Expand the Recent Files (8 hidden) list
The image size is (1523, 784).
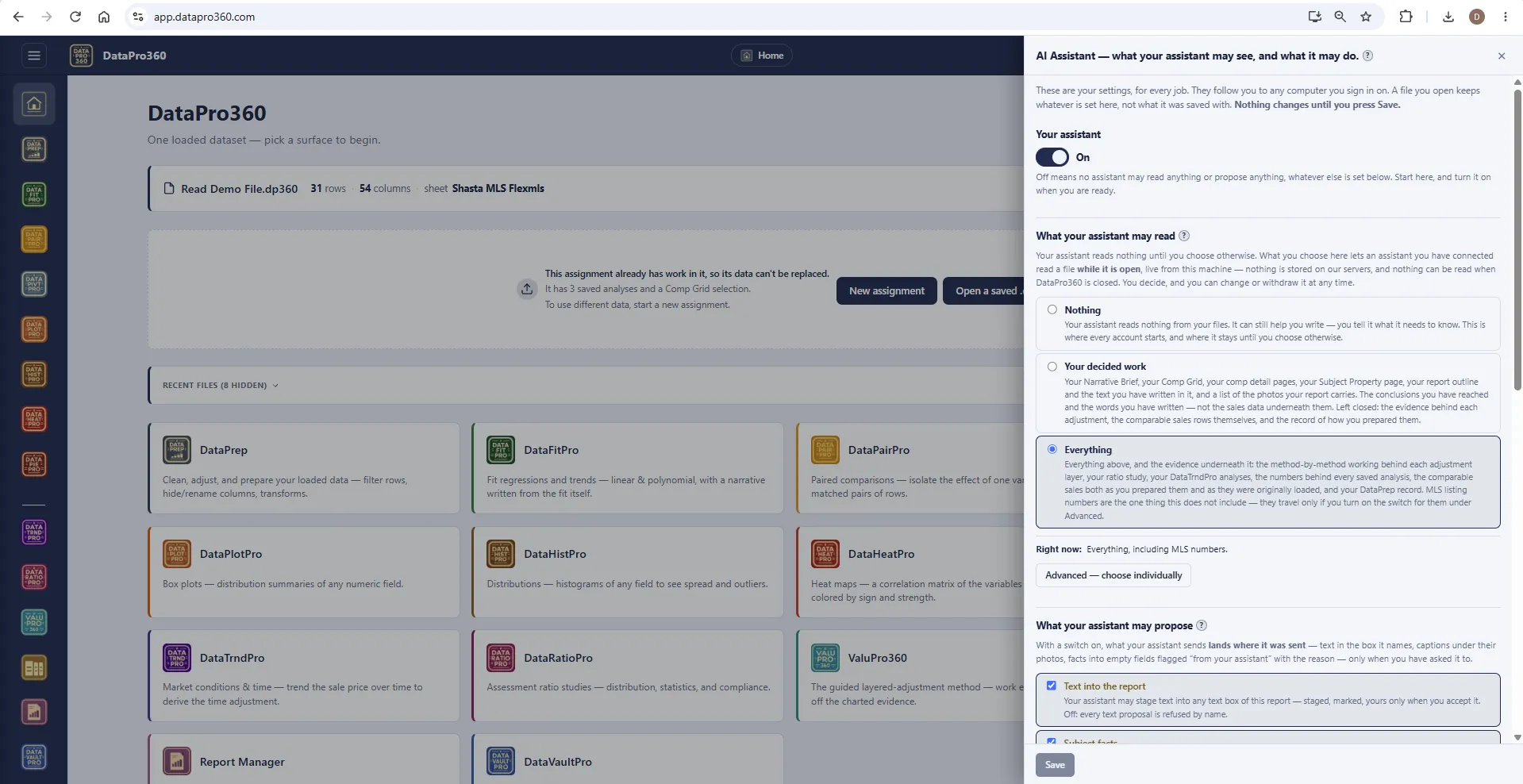(x=221, y=386)
